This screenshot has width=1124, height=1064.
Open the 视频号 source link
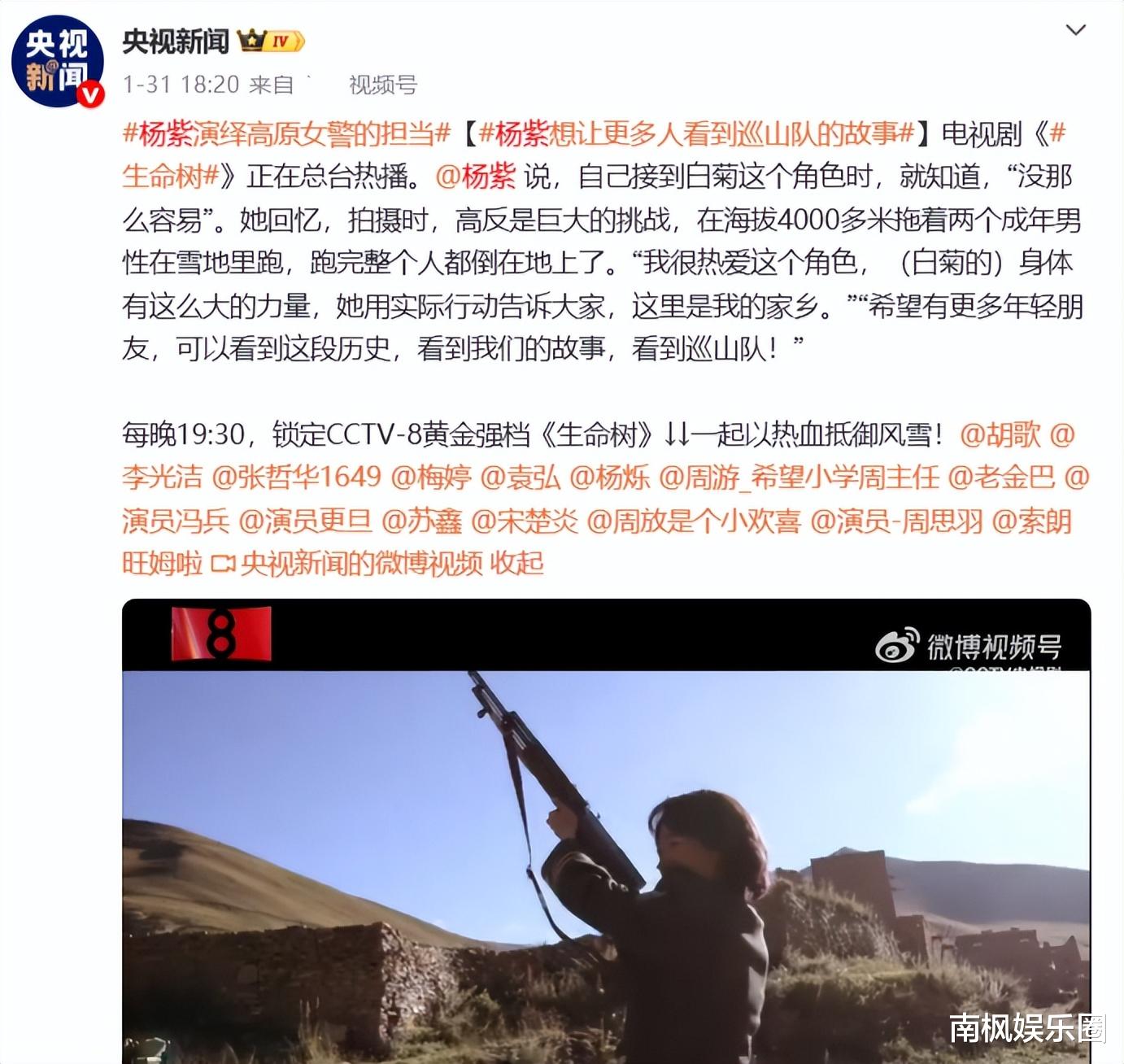click(383, 85)
